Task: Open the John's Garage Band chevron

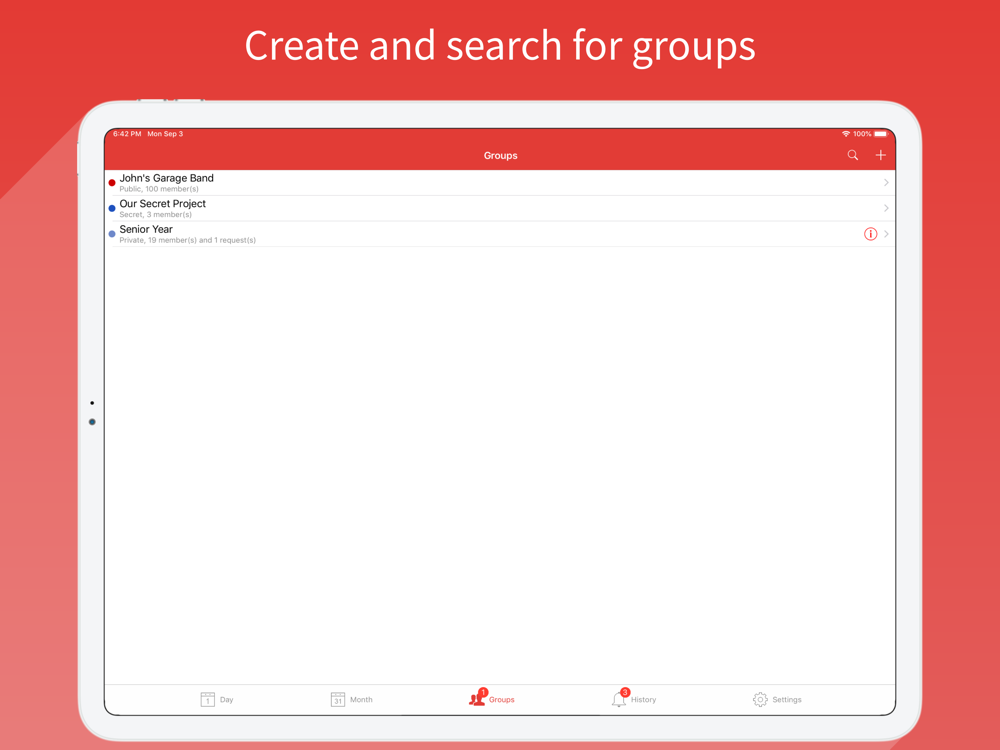Action: coord(886,182)
